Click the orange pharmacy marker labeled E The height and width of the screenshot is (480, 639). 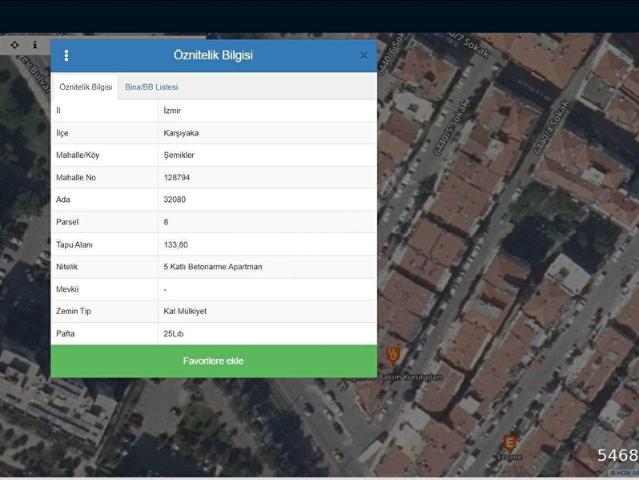511,442
